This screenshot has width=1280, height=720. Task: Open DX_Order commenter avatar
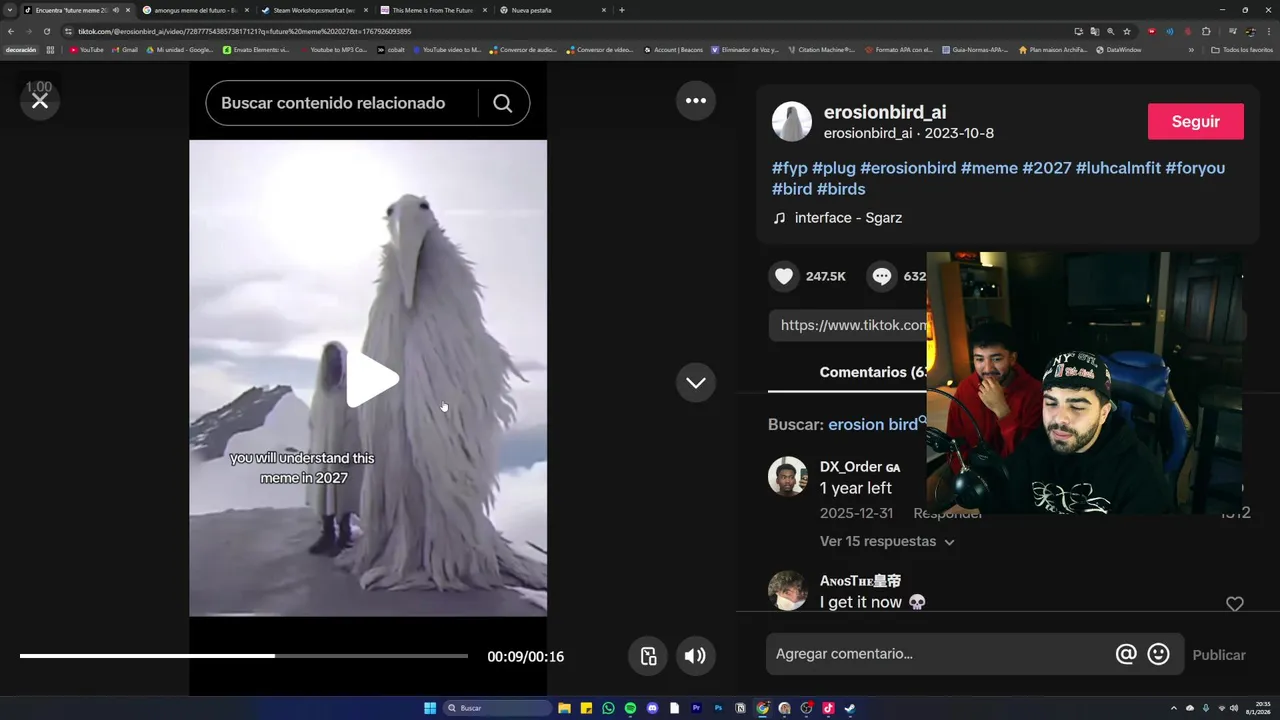point(788,476)
